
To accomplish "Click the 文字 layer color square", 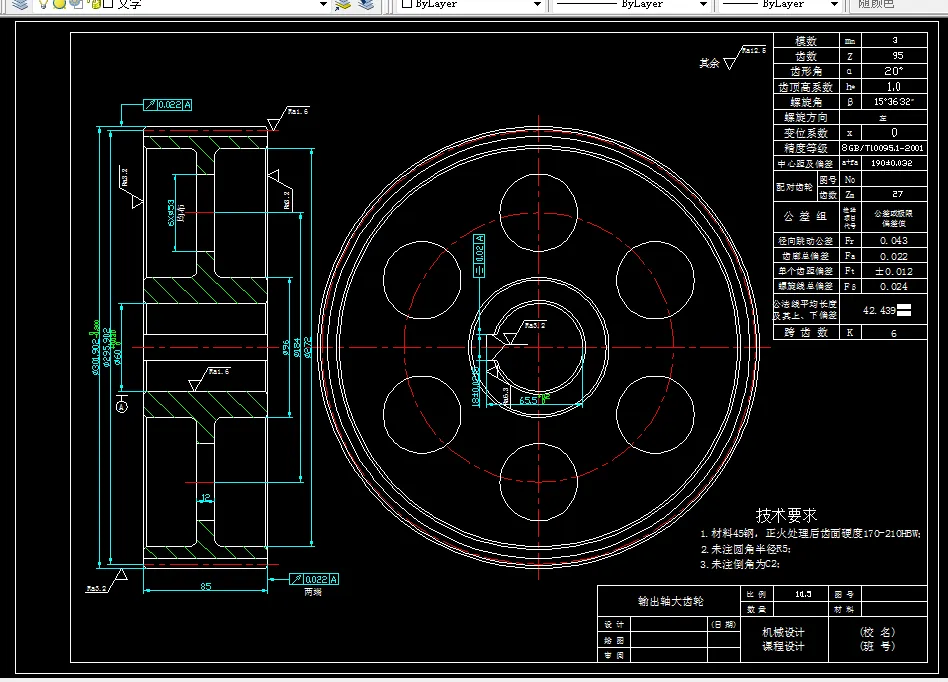I will tap(108, 4).
